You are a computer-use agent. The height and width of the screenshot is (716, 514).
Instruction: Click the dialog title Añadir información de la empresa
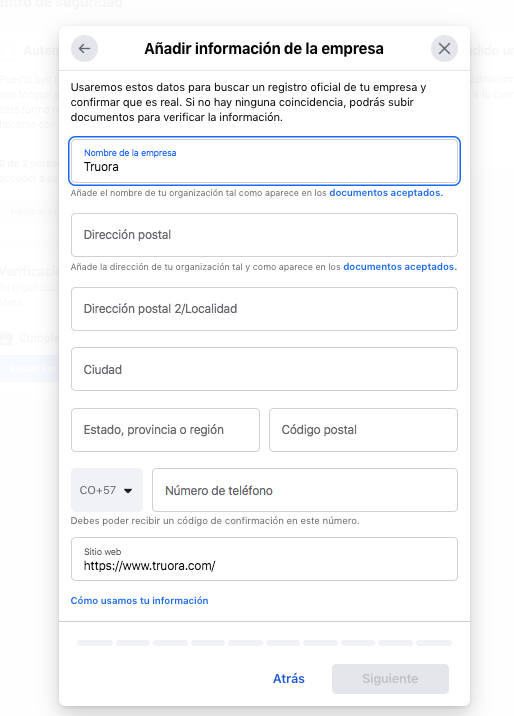point(264,48)
